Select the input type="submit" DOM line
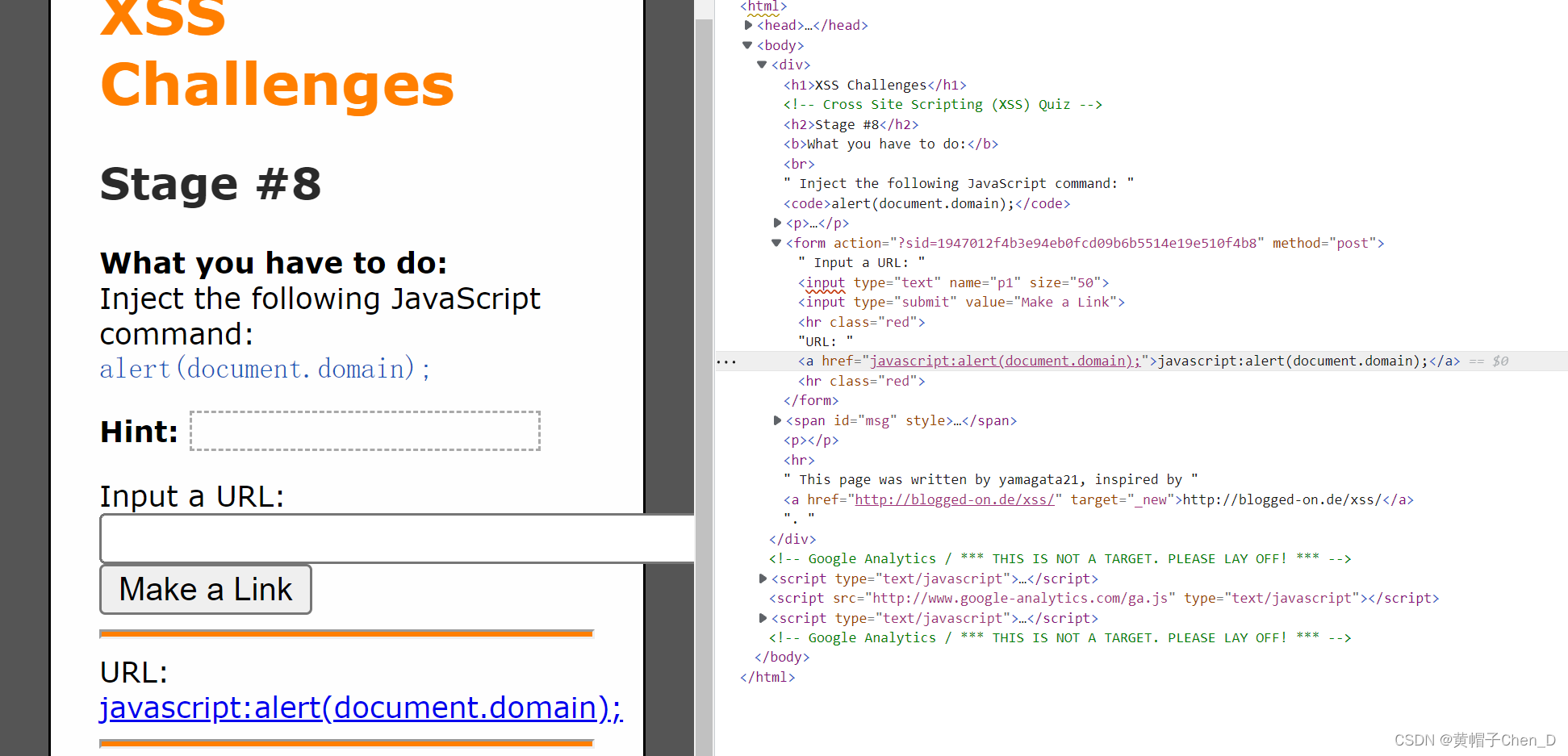The height and width of the screenshot is (756, 1568). coord(961,302)
